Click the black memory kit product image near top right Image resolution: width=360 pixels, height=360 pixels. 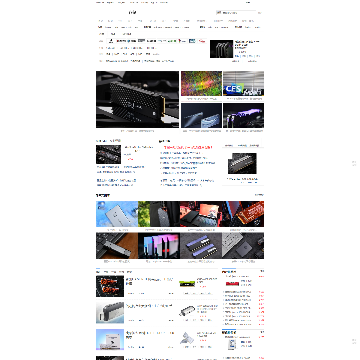pyautogui.click(x=221, y=49)
